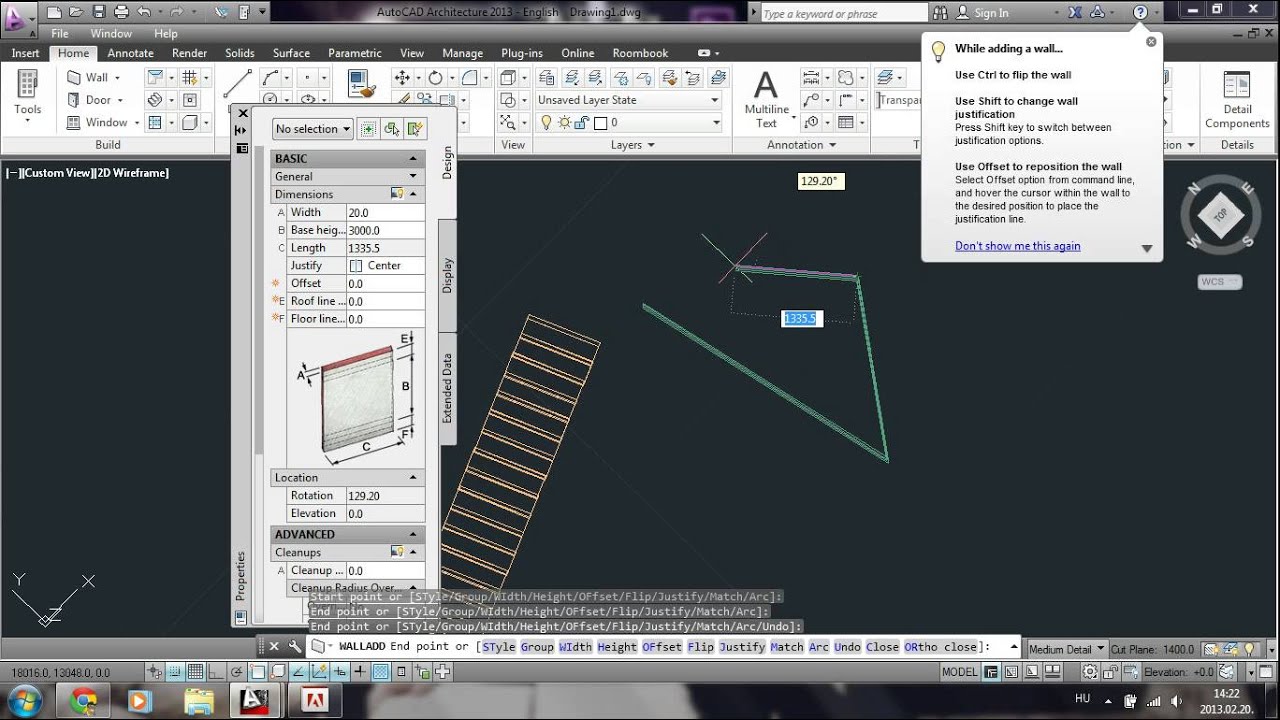Image resolution: width=1280 pixels, height=720 pixels.
Task: Choose the Justify option in command line
Action: coord(742,647)
